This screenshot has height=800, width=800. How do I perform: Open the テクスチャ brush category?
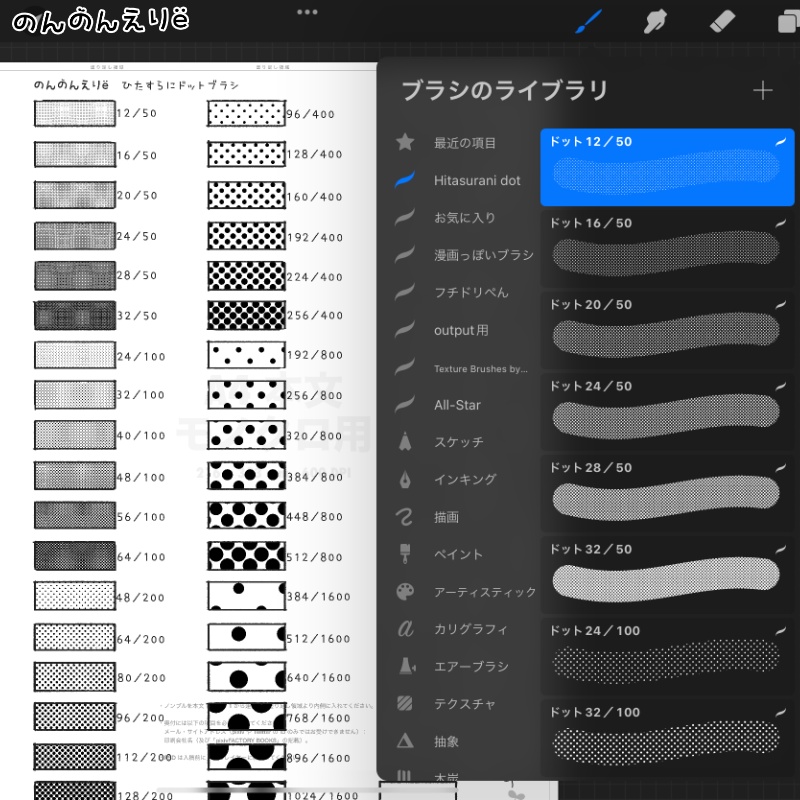(x=463, y=704)
